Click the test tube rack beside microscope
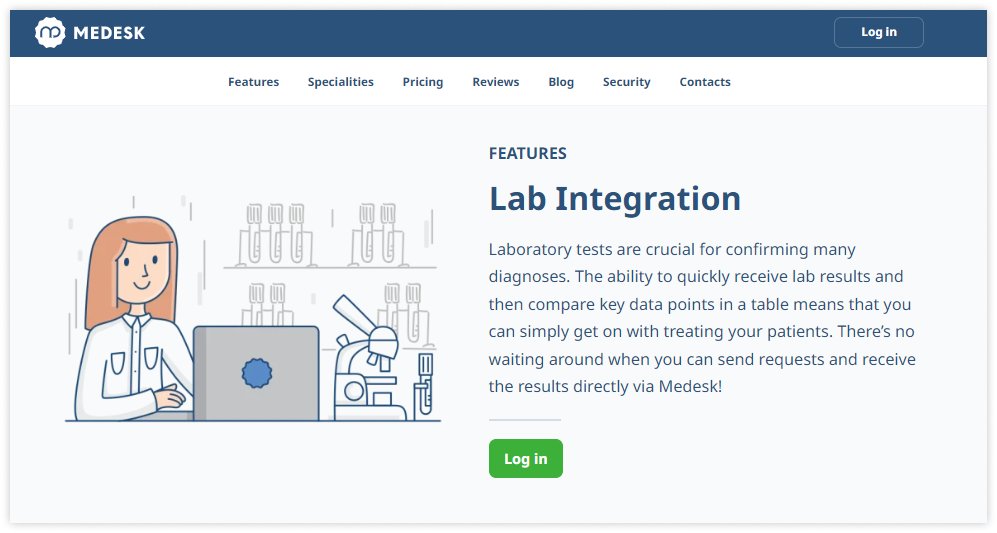Image resolution: width=997 pixels, height=533 pixels. pyautogui.click(x=425, y=383)
